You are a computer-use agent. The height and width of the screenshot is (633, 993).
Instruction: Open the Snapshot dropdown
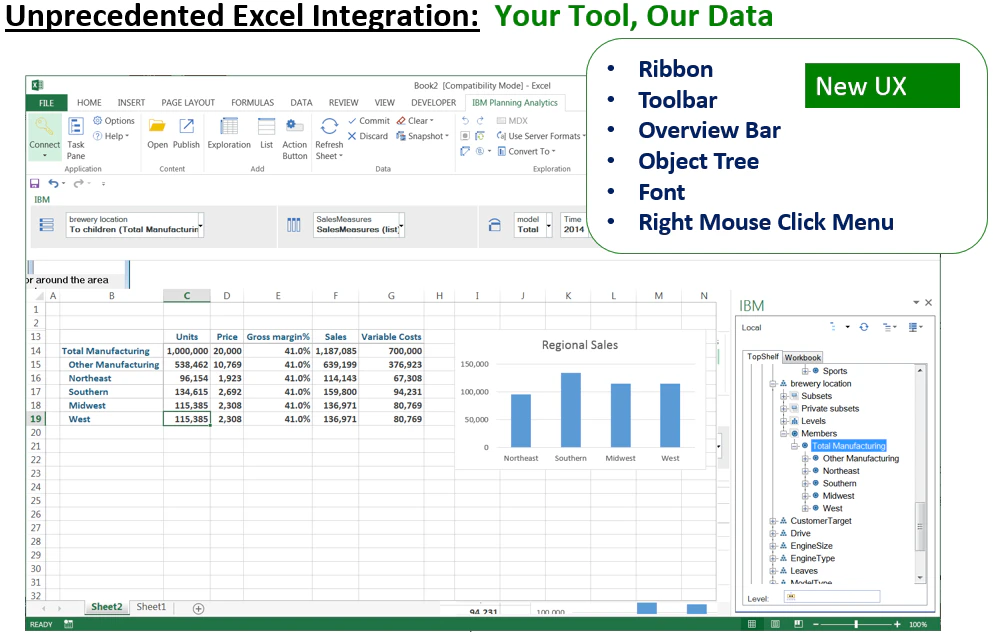(x=422, y=136)
